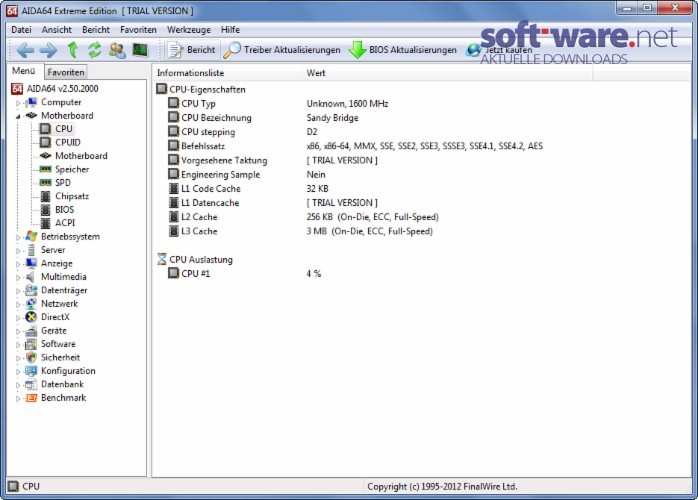Image resolution: width=698 pixels, height=500 pixels.
Task: Open the green monitor diagnostics icon
Action: [x=140, y=50]
